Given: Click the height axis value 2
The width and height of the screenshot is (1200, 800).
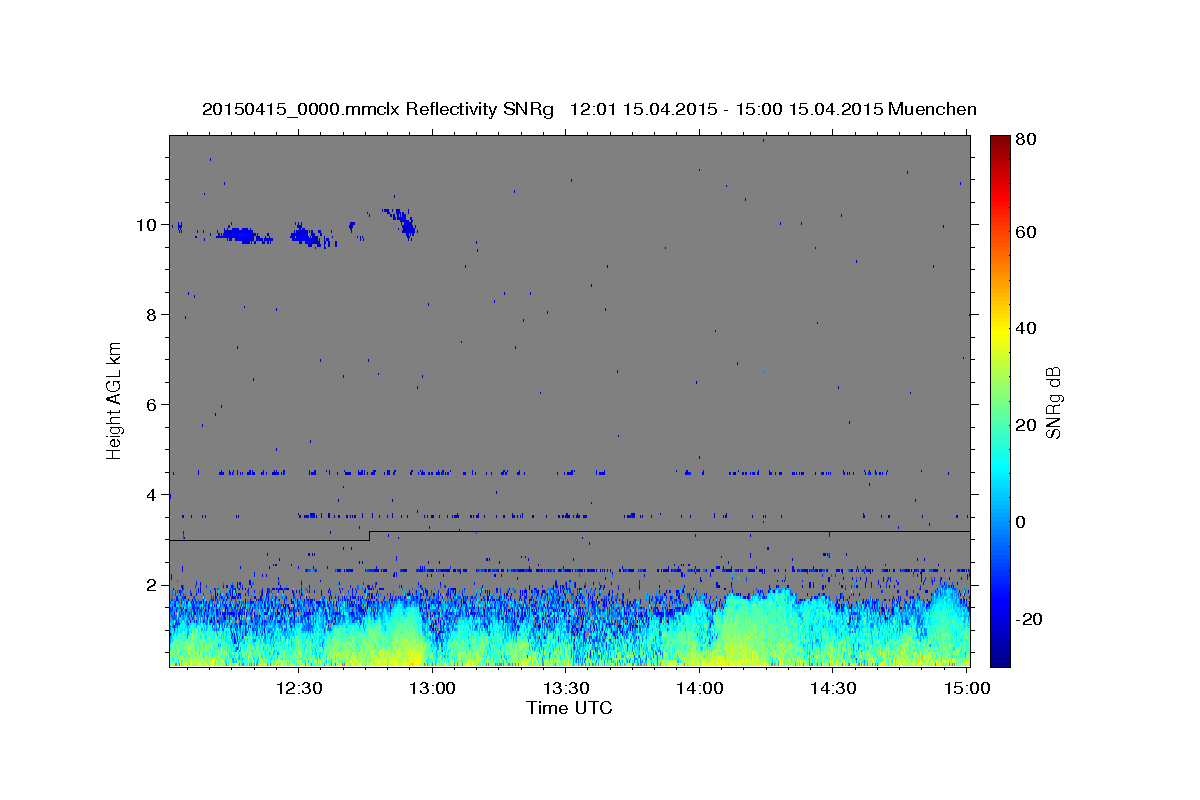Looking at the screenshot, I should pyautogui.click(x=153, y=585).
